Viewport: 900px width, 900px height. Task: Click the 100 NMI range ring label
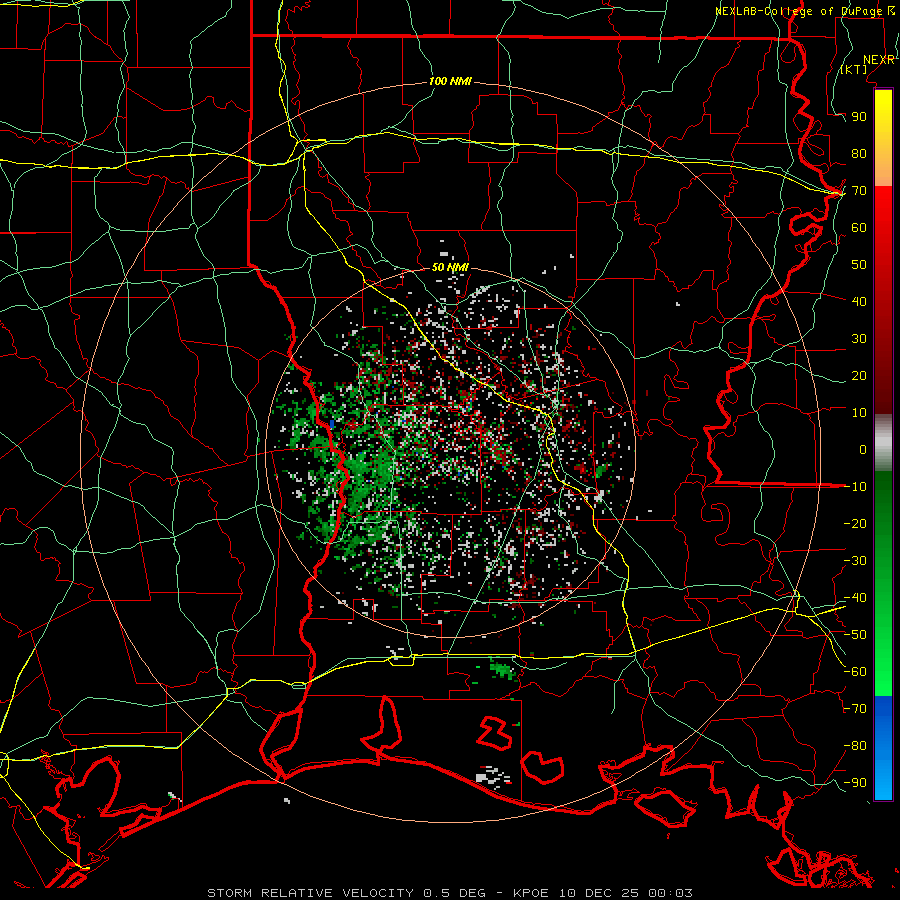[450, 82]
